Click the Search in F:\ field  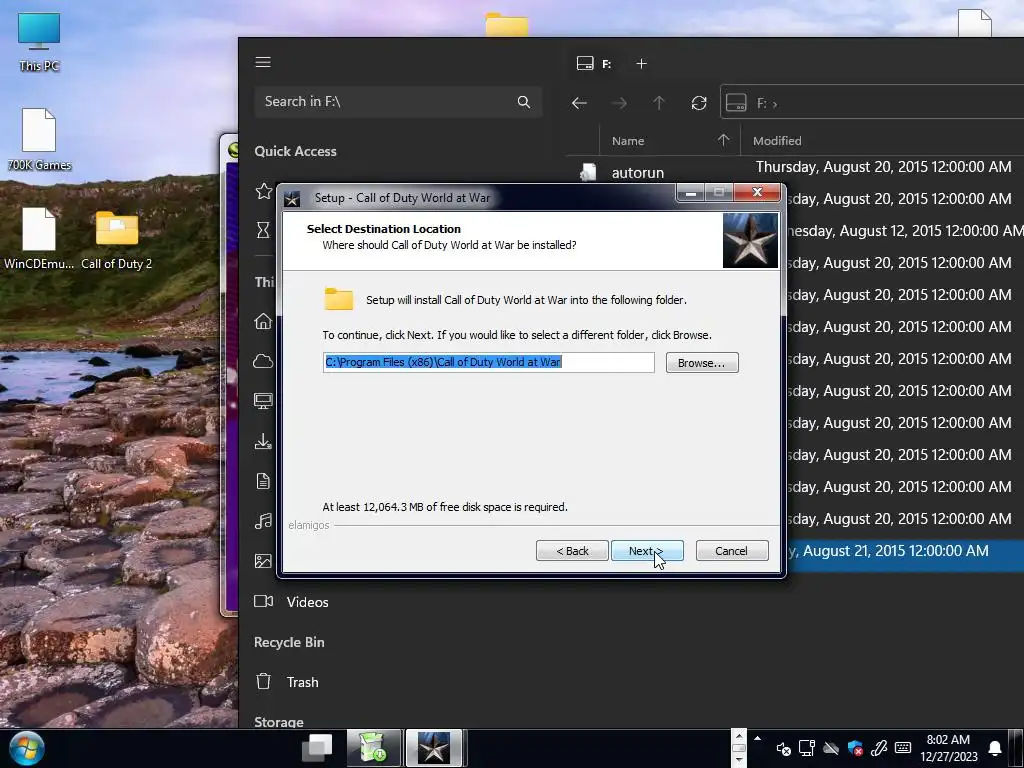click(398, 101)
